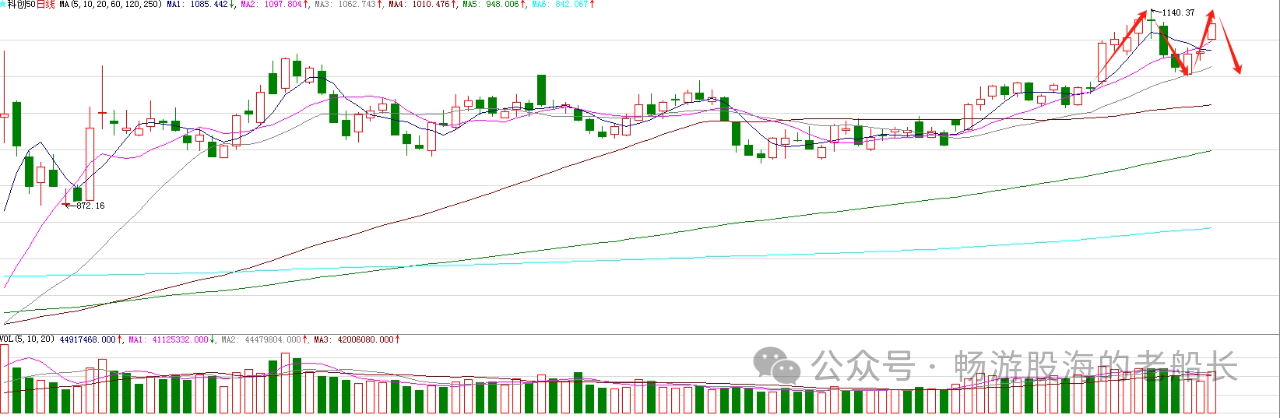Select the 日线 daily period label

[44, 5]
